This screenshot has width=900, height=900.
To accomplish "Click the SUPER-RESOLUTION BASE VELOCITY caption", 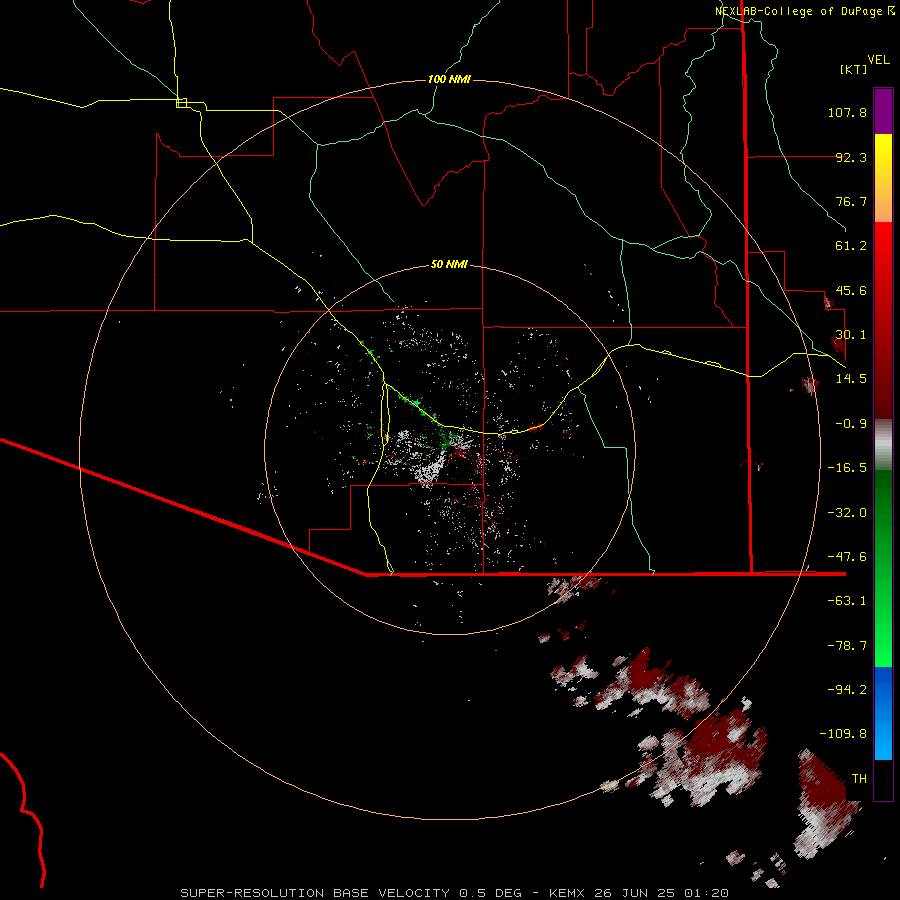I will (455, 893).
